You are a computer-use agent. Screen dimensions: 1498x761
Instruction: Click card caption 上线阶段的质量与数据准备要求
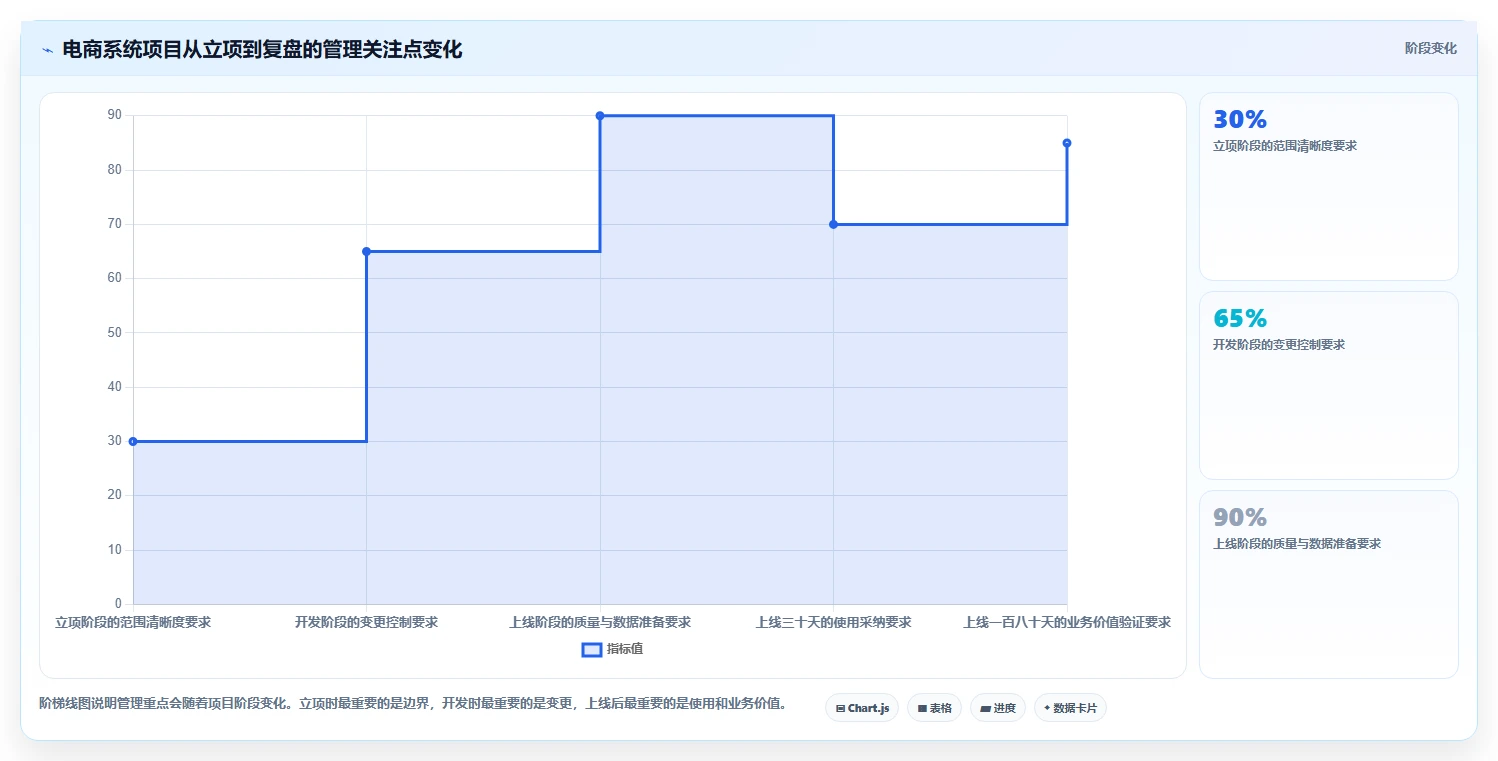[1297, 544]
